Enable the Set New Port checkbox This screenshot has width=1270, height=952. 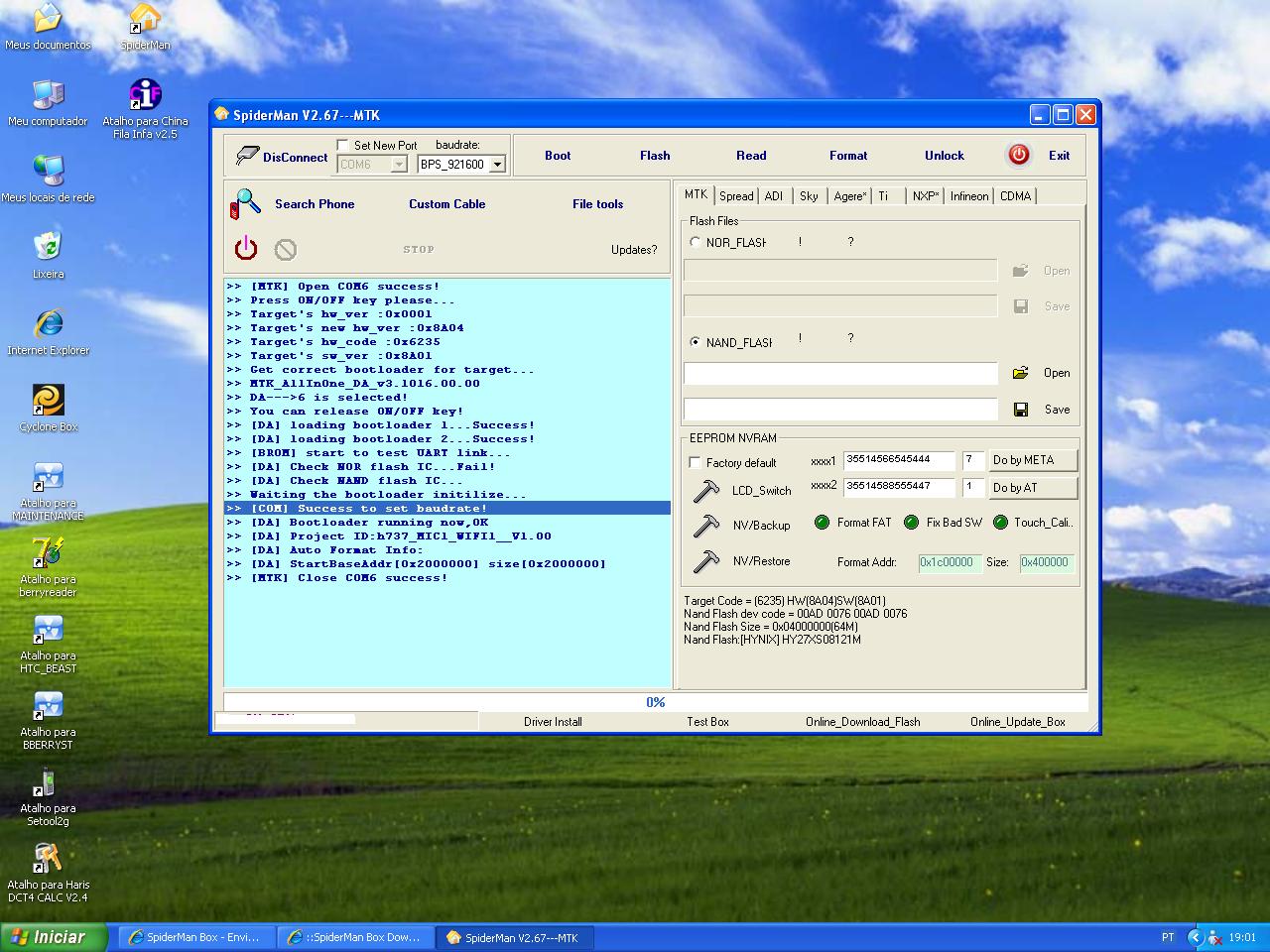(x=343, y=145)
